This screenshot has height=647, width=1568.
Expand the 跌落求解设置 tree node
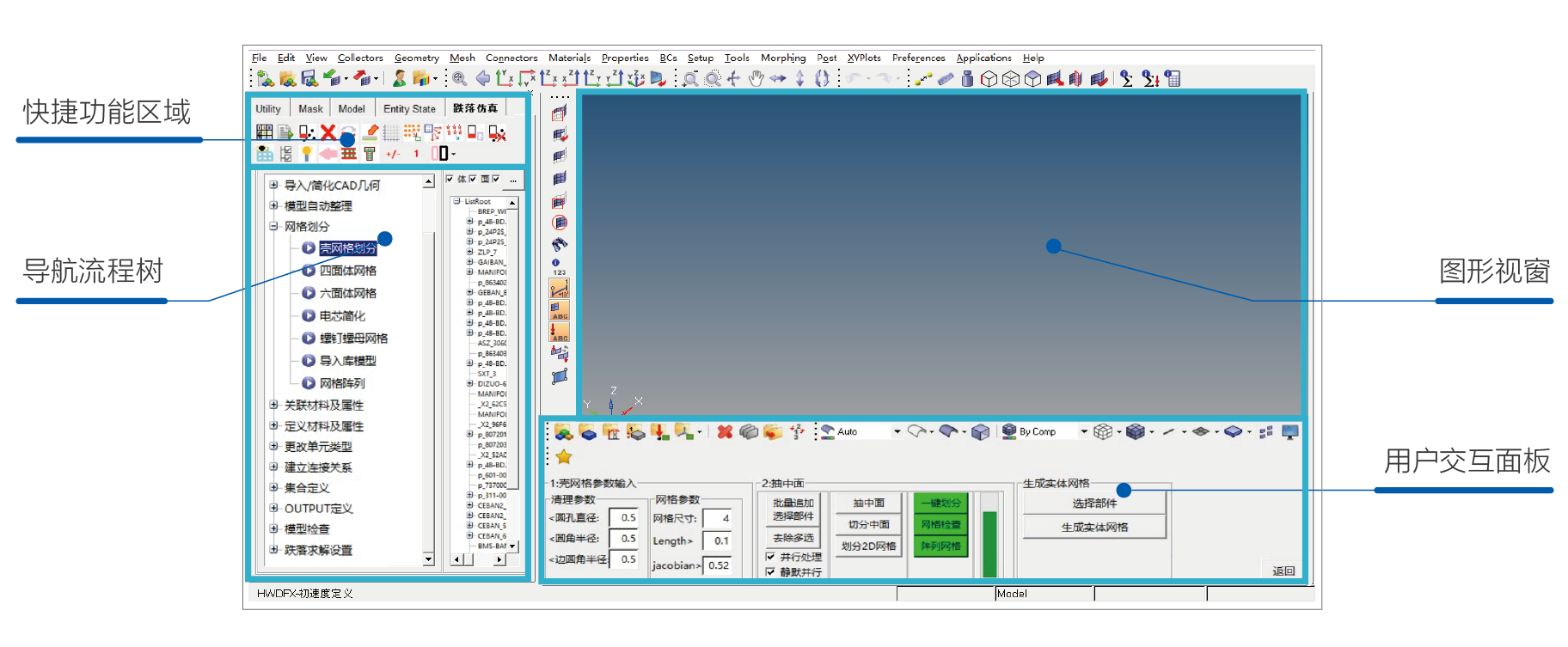coord(273,549)
